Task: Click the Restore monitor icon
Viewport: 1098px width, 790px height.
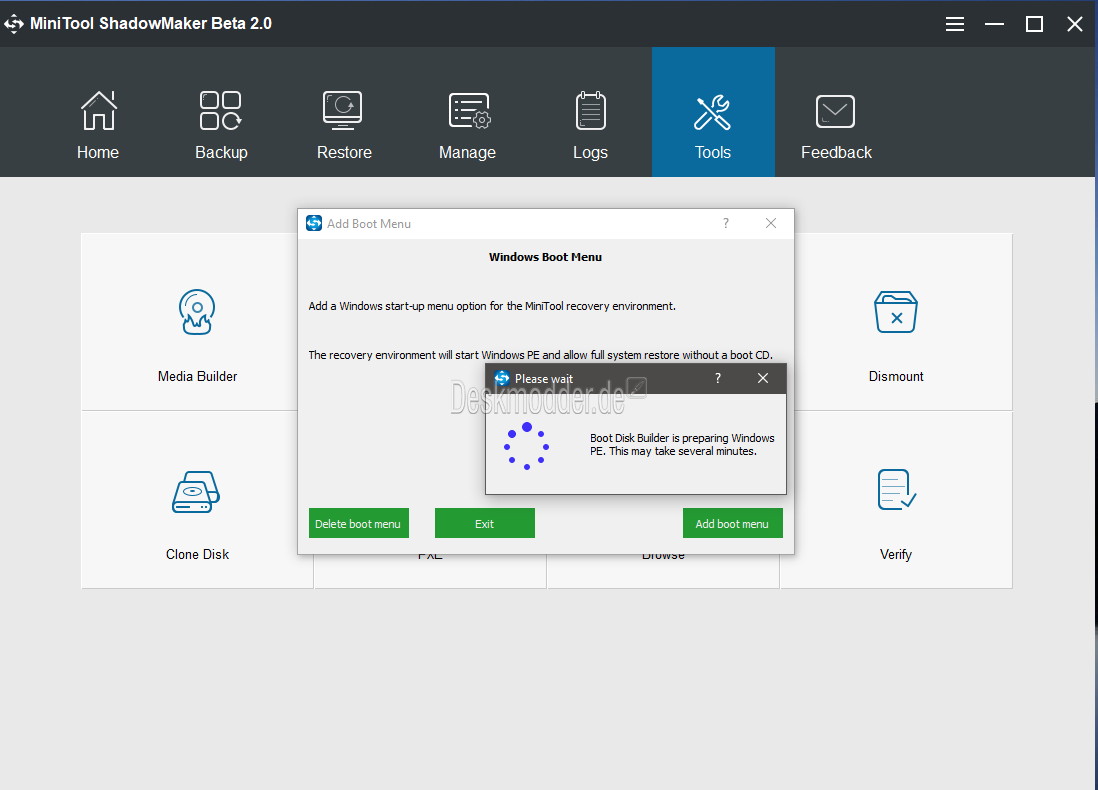Action: [342, 111]
